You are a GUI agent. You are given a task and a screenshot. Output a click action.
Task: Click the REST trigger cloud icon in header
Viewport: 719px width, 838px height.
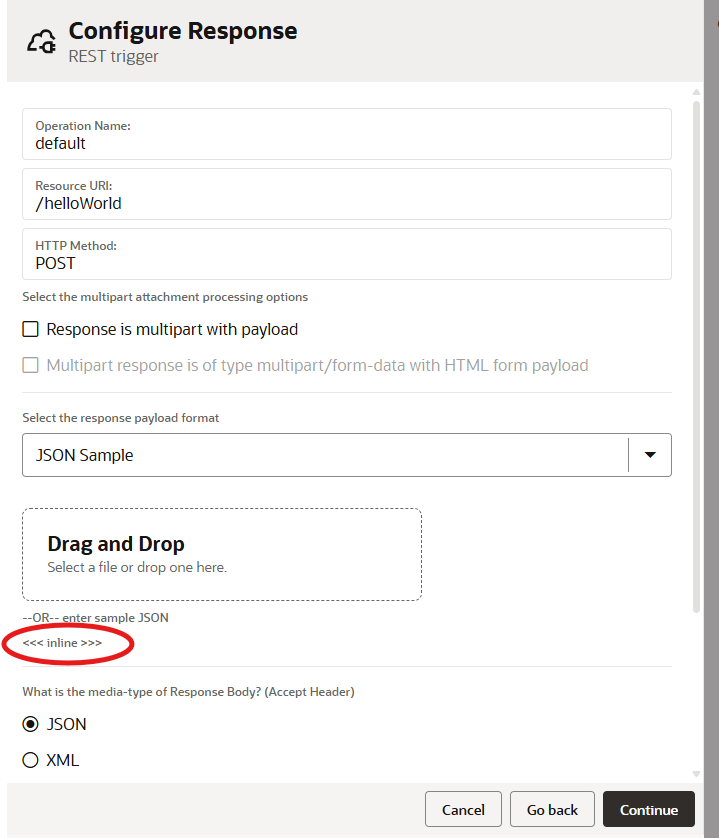pyautogui.click(x=40, y=42)
